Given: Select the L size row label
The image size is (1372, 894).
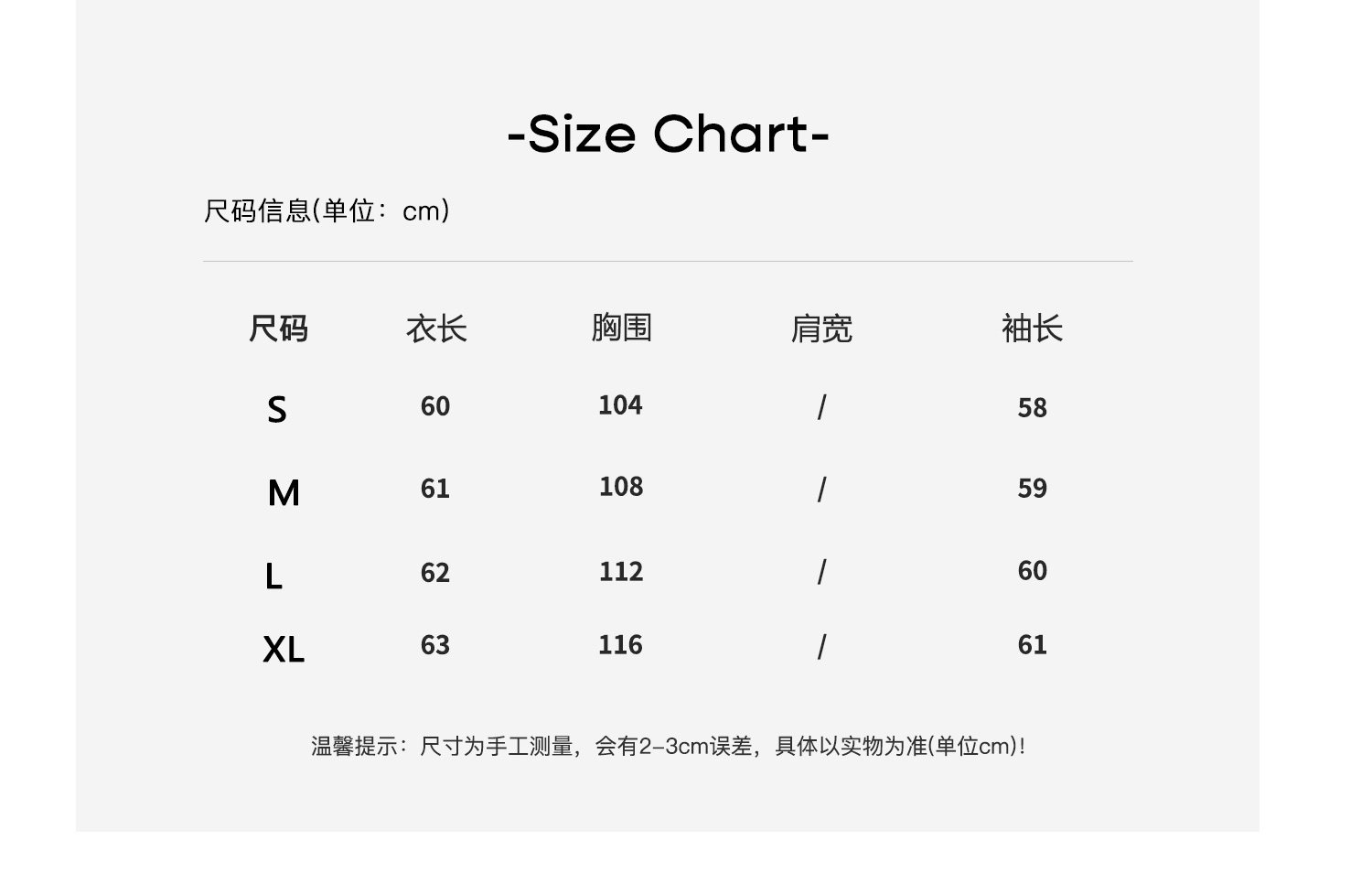Looking at the screenshot, I should [273, 576].
